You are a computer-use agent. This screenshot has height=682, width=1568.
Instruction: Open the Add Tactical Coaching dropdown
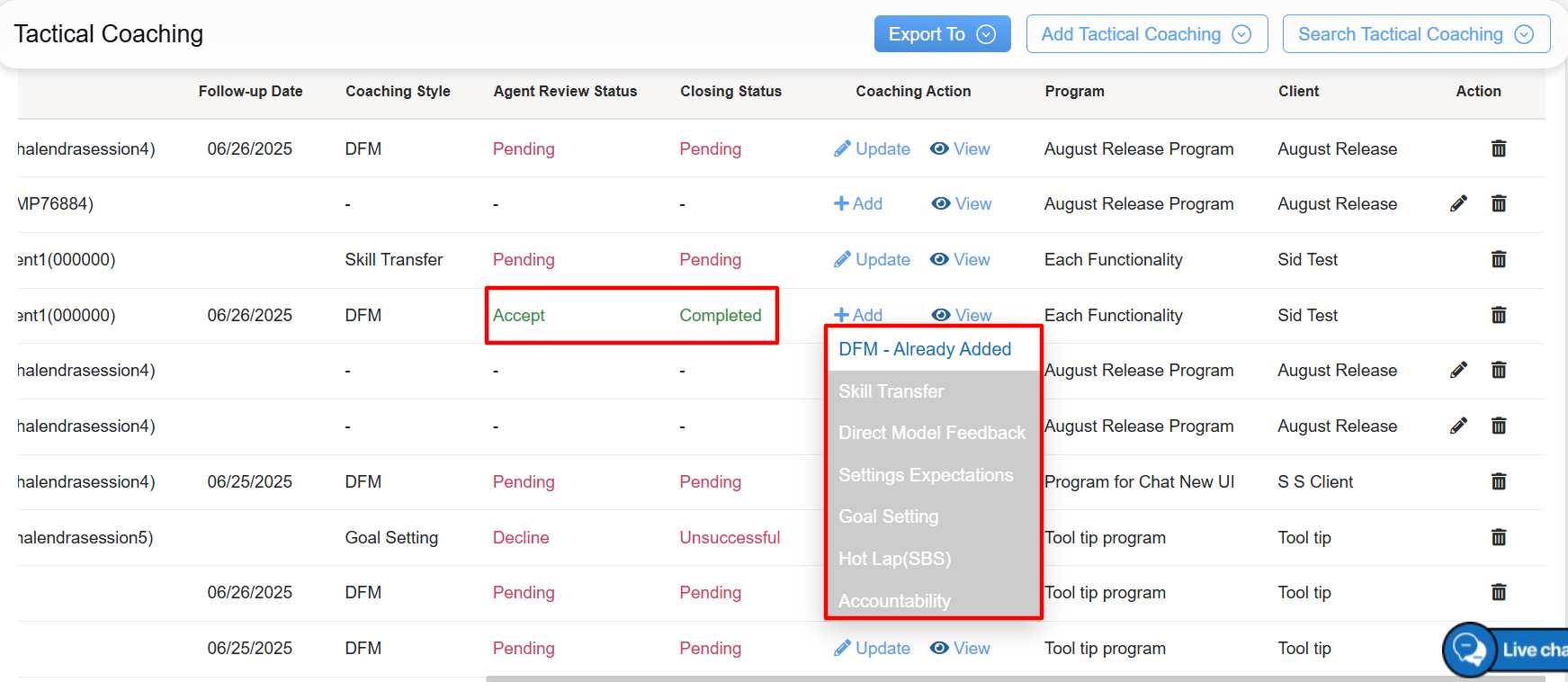pos(1146,34)
